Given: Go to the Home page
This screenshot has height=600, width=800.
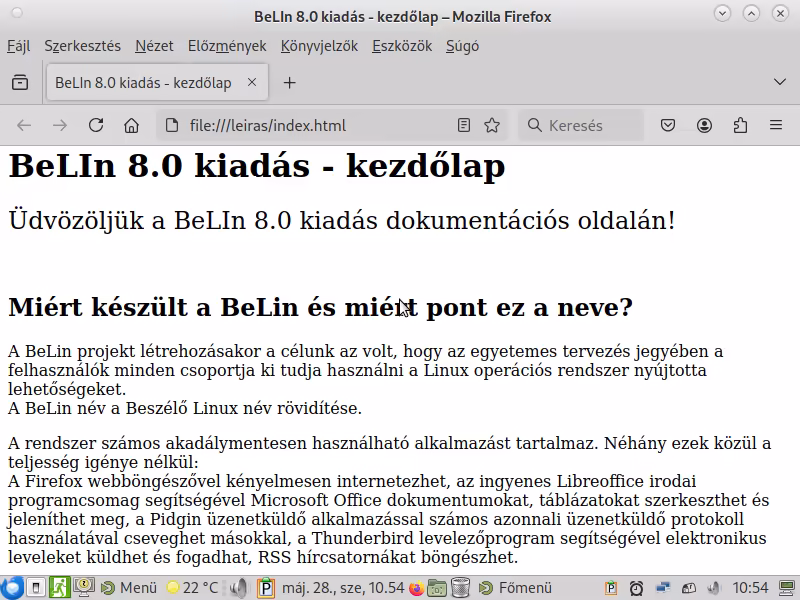Looking at the screenshot, I should tap(131, 125).
